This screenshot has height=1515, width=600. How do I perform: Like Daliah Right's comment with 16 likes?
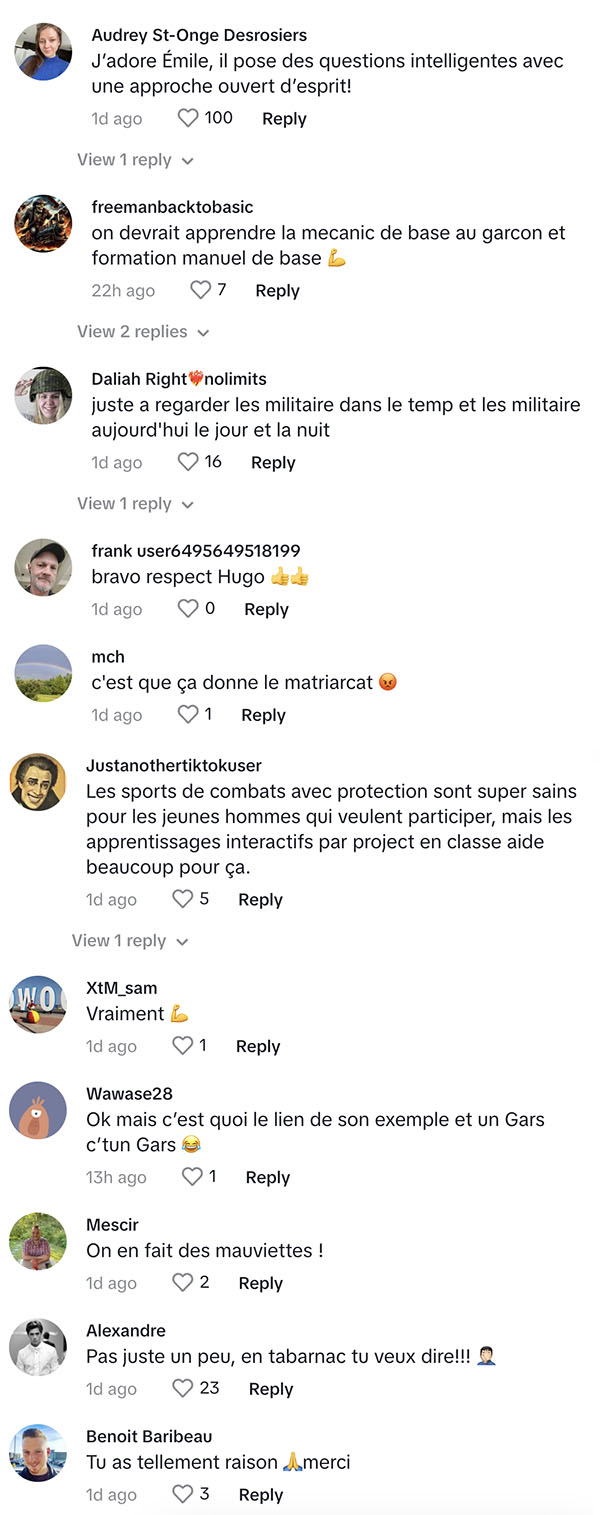pos(188,462)
